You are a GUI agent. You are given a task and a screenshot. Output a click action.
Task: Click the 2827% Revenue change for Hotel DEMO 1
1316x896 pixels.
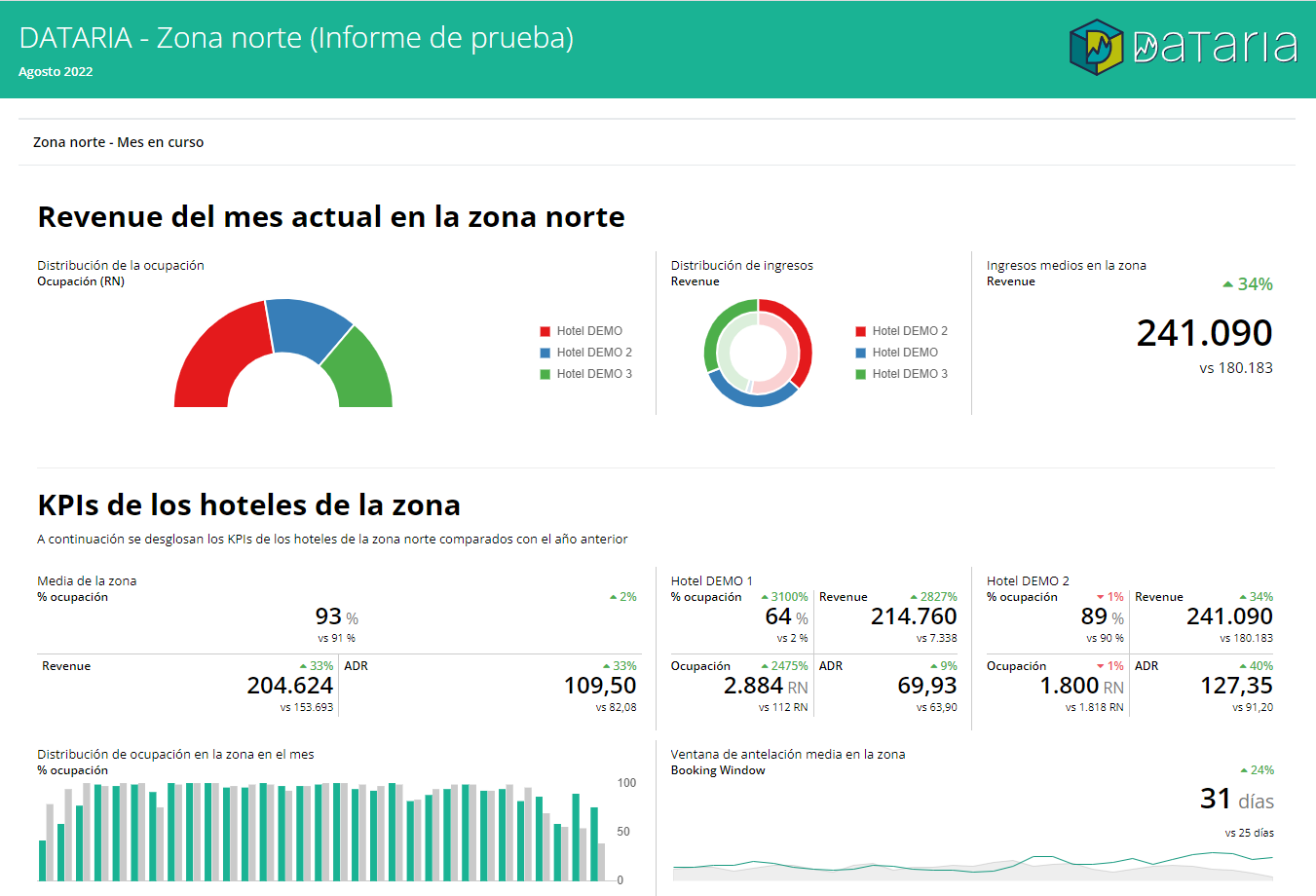pos(933,597)
